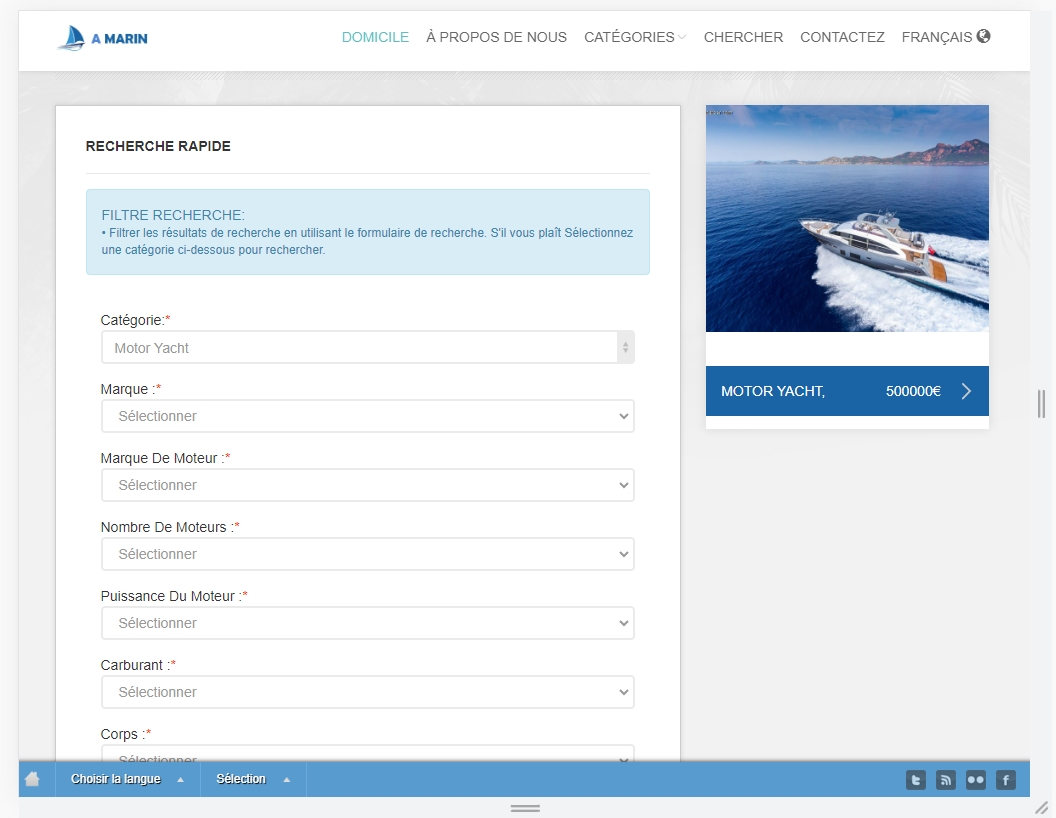Go to the Domicile menu item

coord(375,37)
